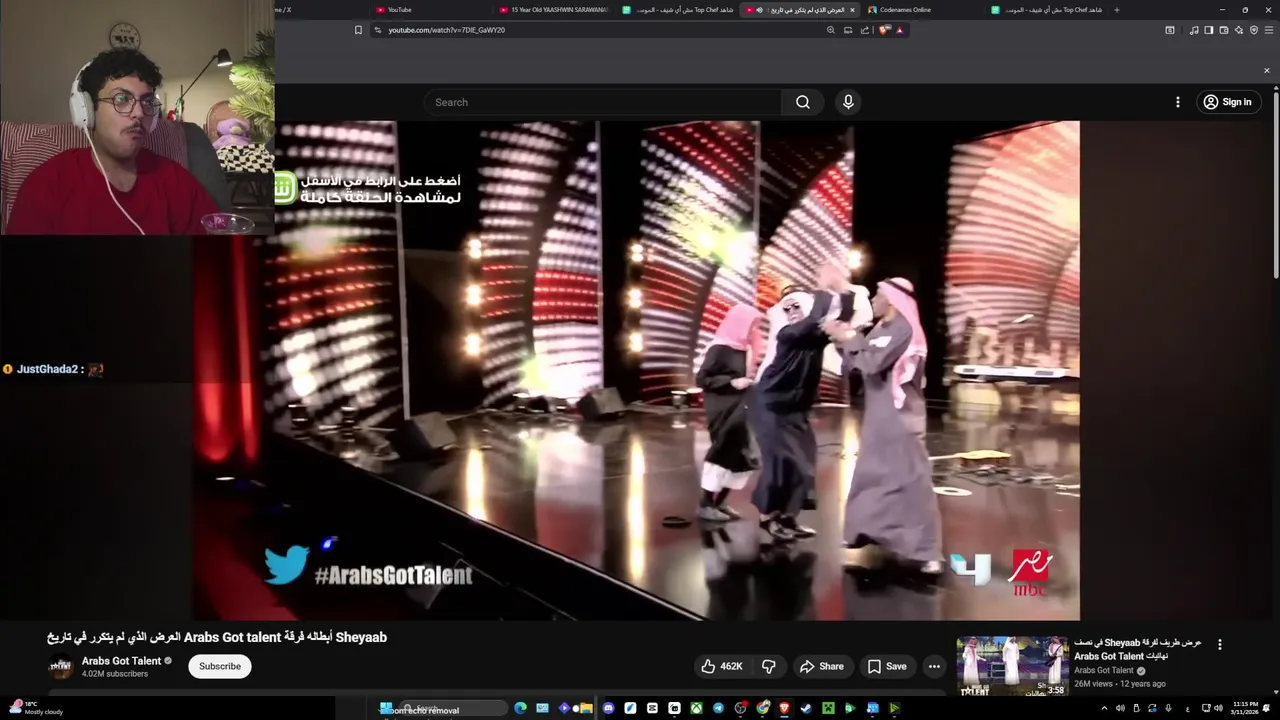Image resolution: width=1280 pixels, height=720 pixels.
Task: Open Brave browser taskbar icon
Action: 785,708
